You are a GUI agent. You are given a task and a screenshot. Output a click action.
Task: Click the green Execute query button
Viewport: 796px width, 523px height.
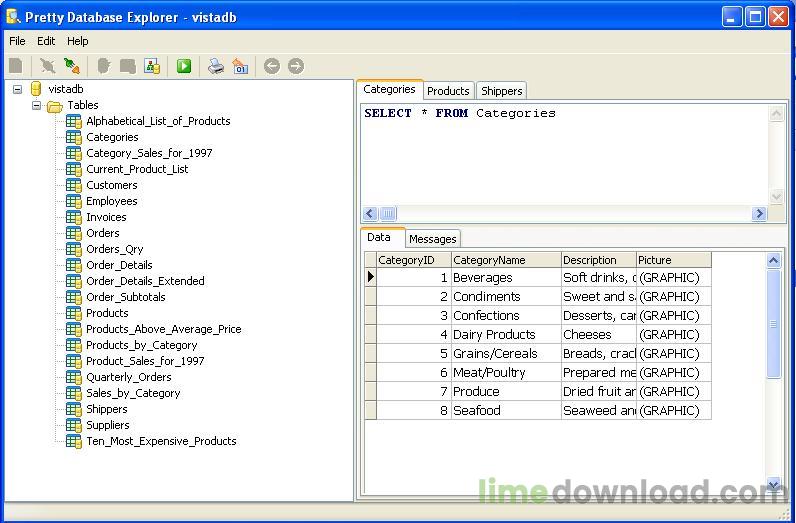tap(184, 66)
